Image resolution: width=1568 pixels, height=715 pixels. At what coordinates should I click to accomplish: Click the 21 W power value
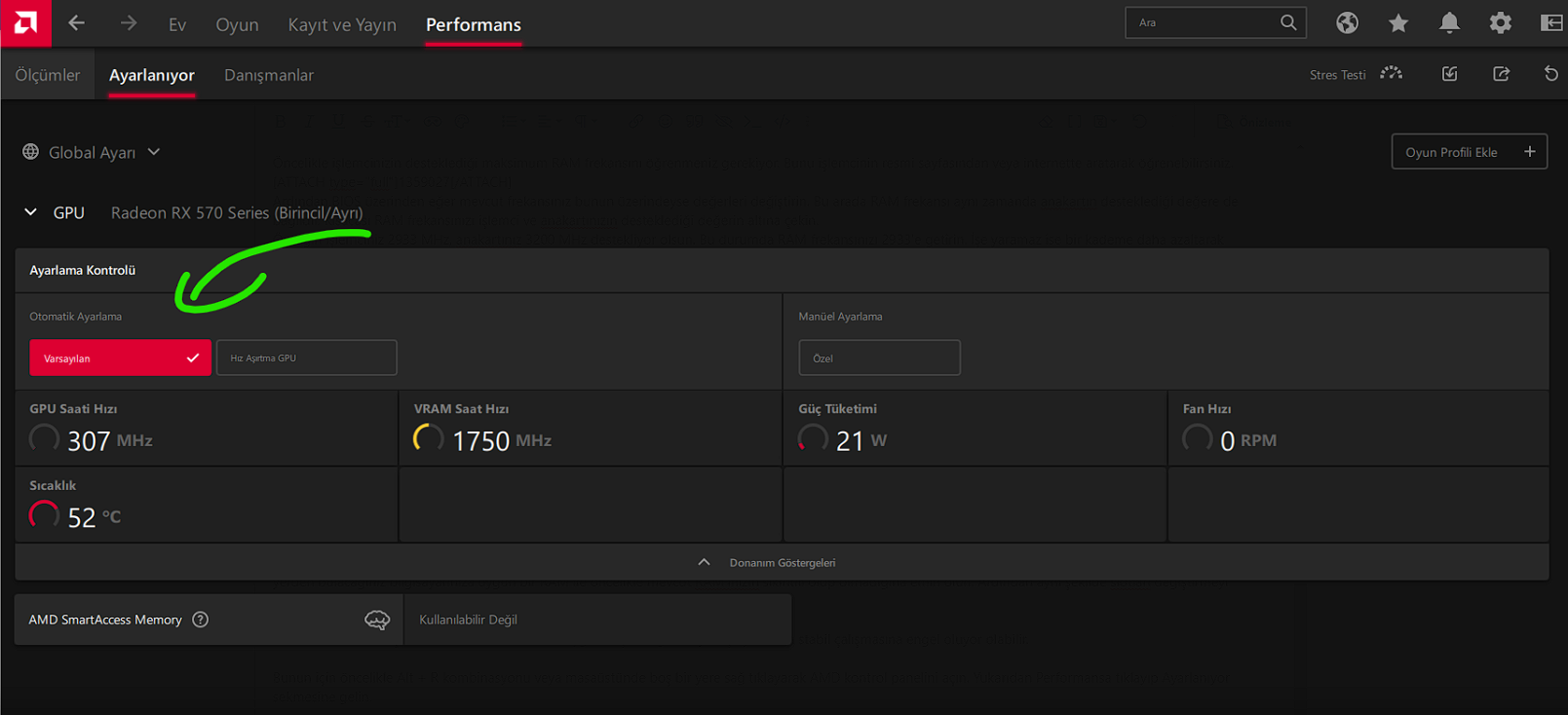click(861, 441)
